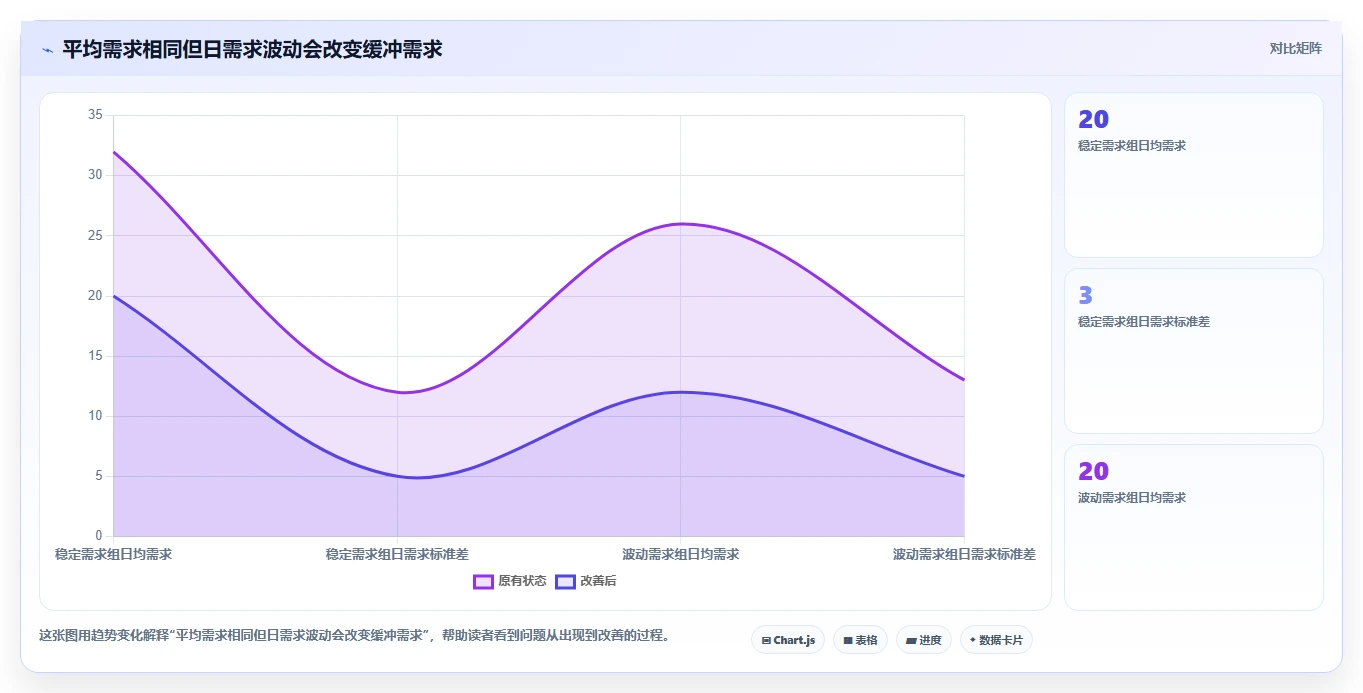
Task: Open the 对比矩阵 link
Action: coord(1295,48)
